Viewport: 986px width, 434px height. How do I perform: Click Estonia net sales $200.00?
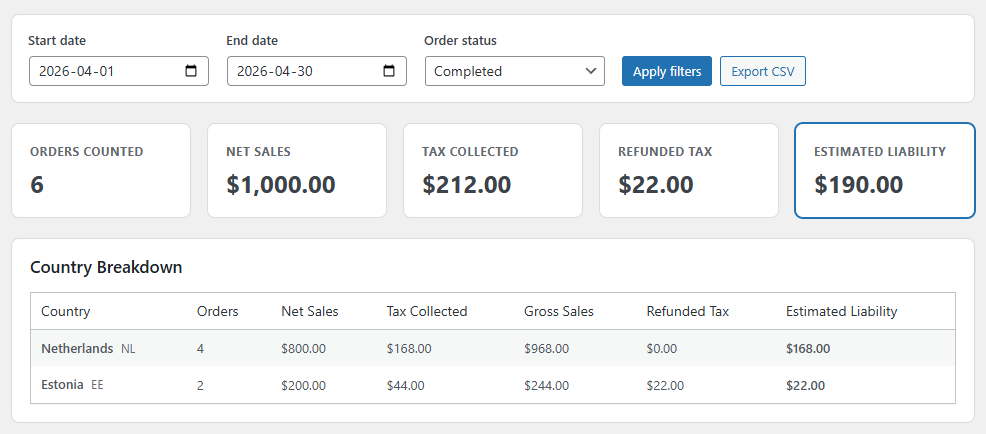click(x=304, y=386)
